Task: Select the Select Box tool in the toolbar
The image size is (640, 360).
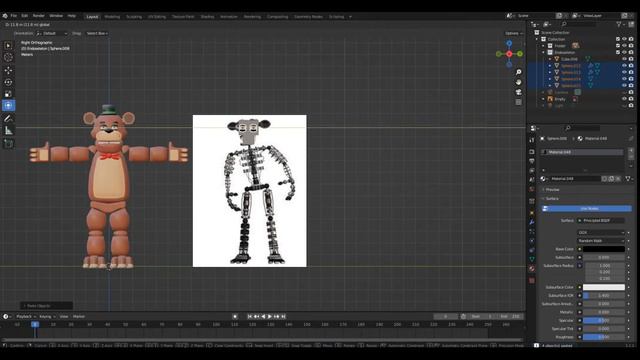Action: (8, 46)
